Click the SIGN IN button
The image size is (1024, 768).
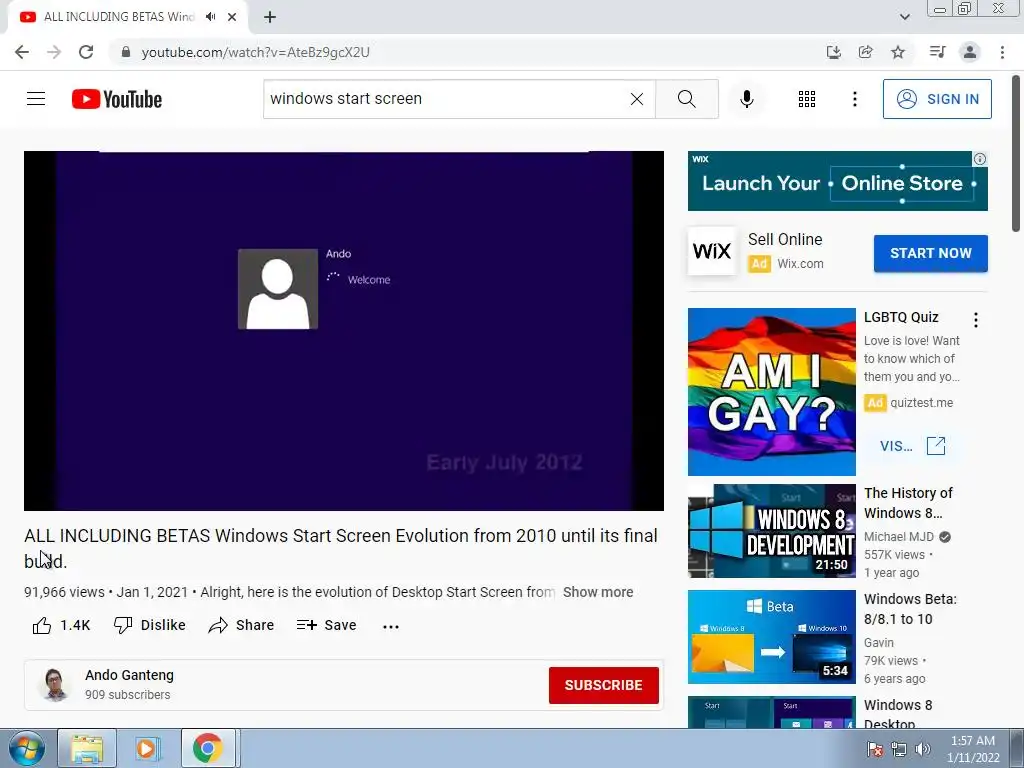point(937,99)
